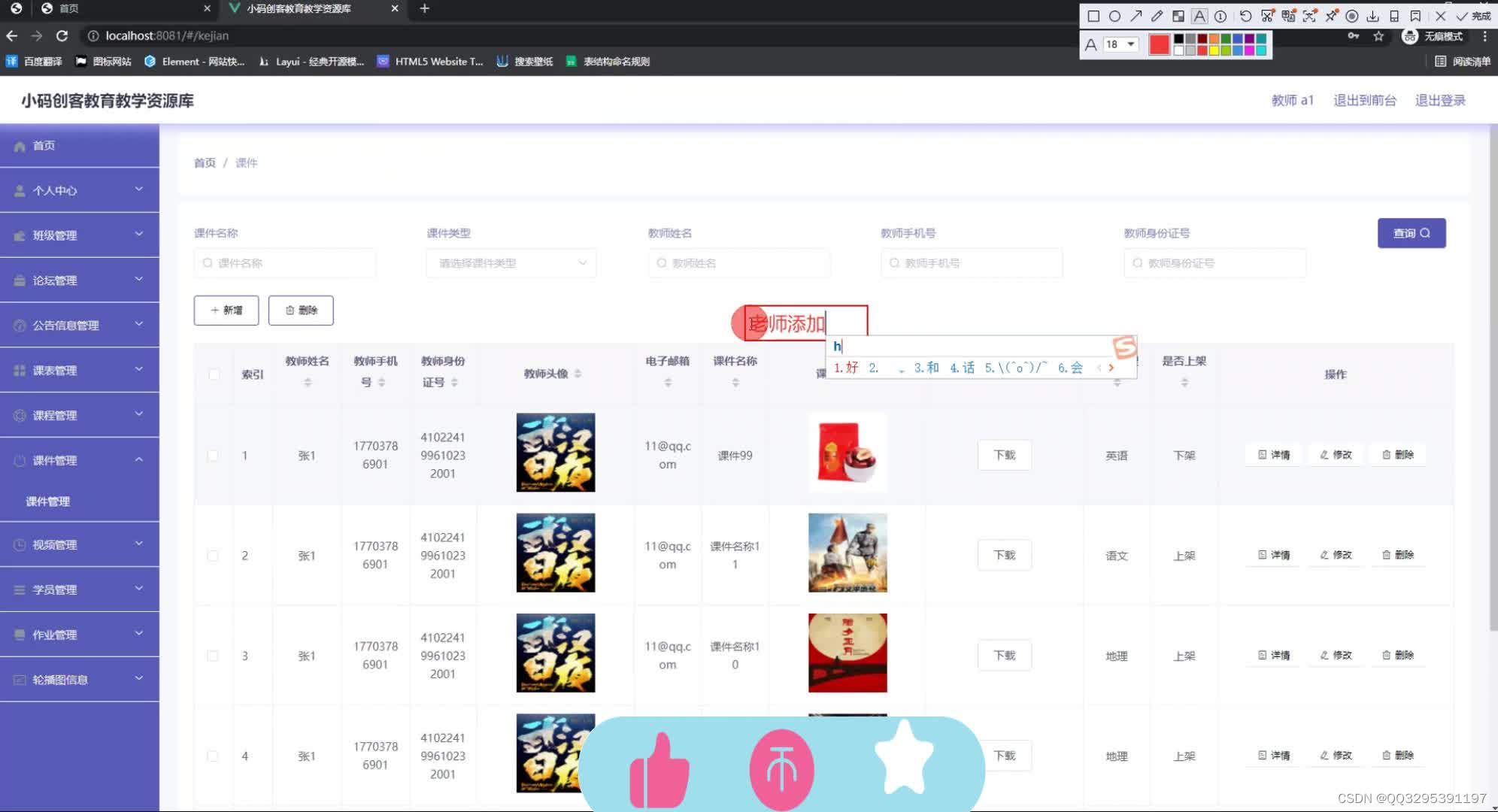Viewport: 1498px width, 812px height.
Task: Bookmark this page with star icon
Action: click(1378, 36)
